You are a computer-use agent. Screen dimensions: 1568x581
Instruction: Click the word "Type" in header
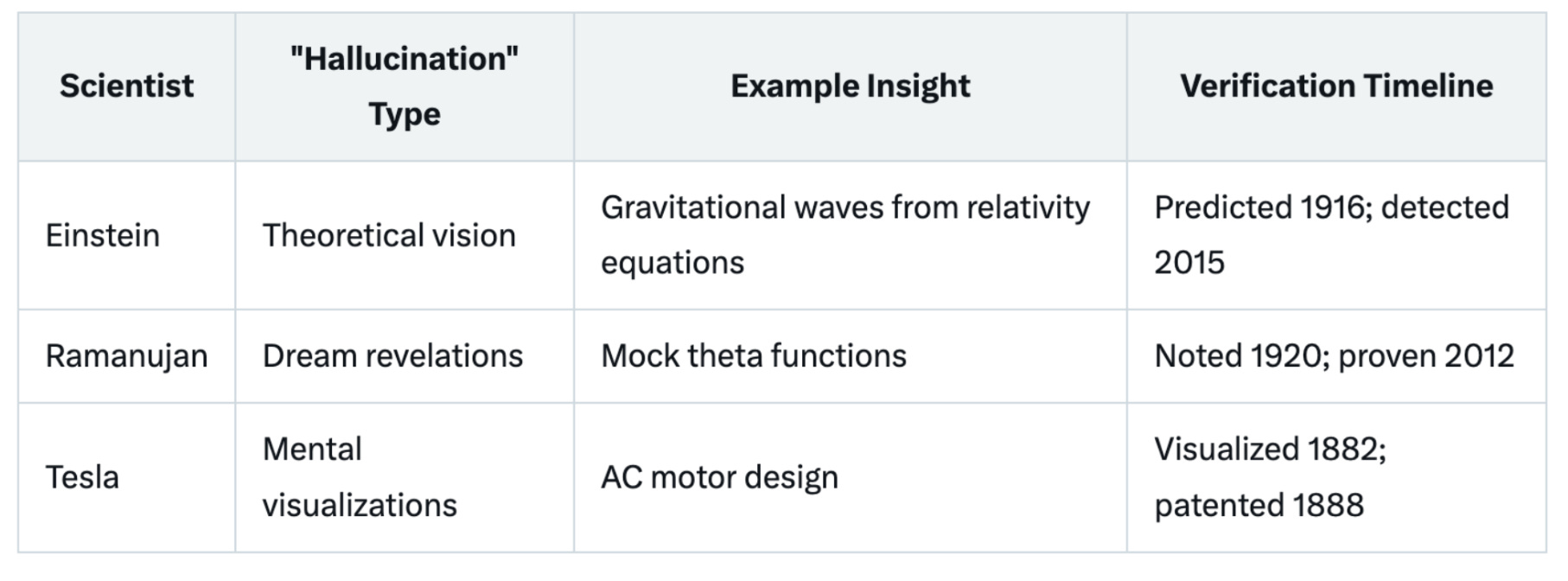[x=405, y=114]
